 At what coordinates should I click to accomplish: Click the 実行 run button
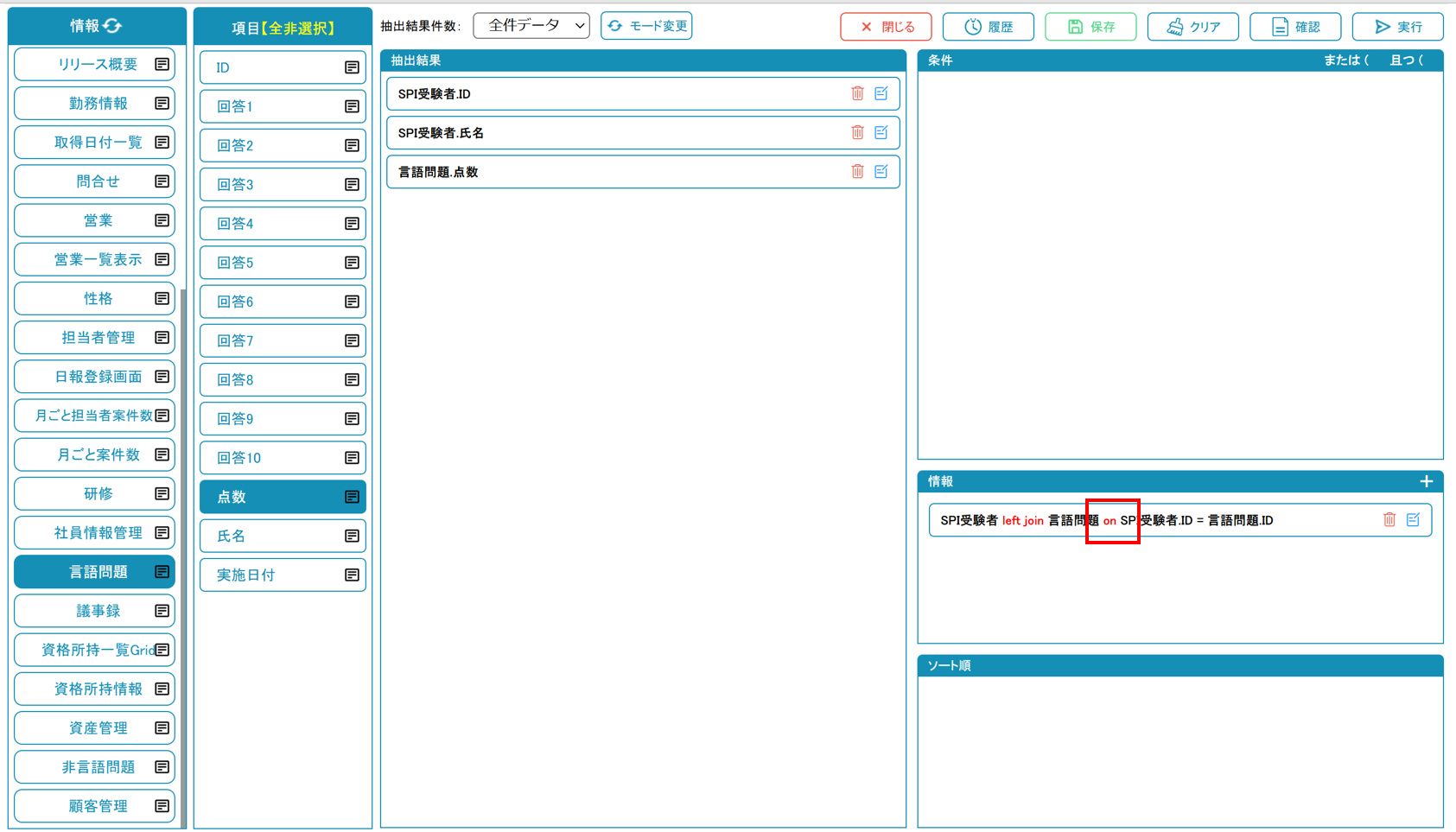click(1398, 27)
